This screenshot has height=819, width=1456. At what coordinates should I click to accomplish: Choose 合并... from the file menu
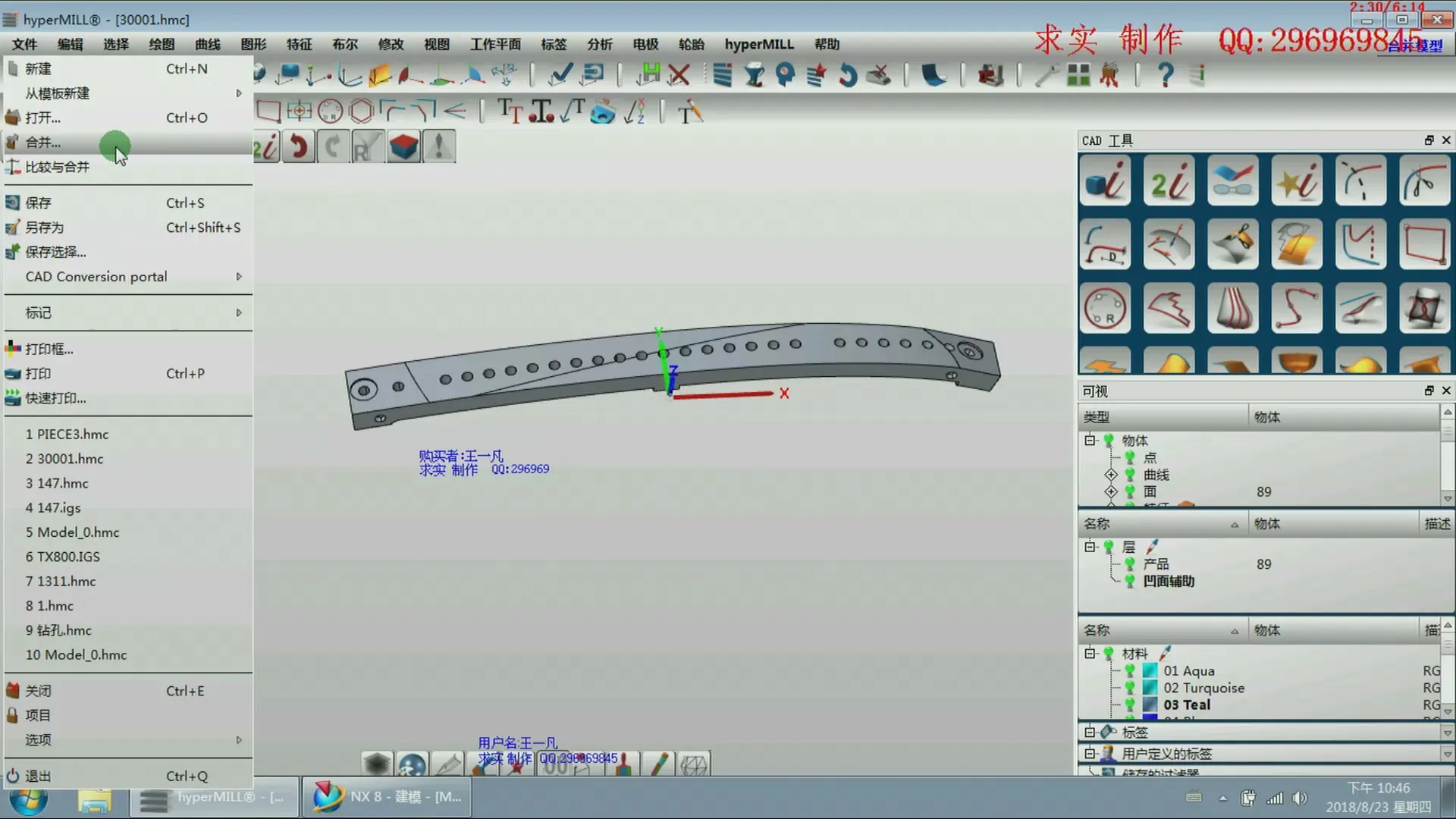point(43,143)
